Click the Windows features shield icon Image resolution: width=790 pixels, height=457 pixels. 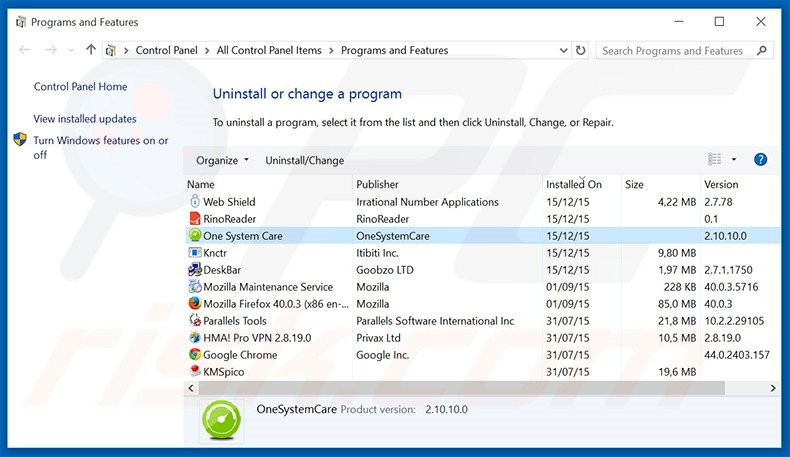20,140
